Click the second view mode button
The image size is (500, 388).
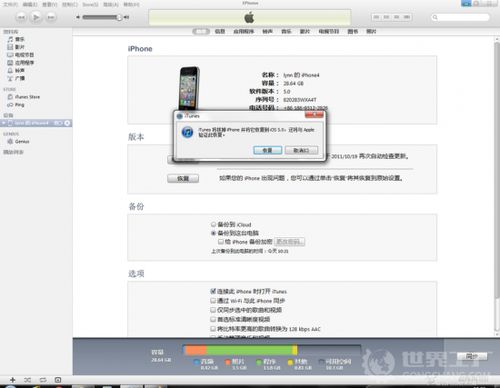[386, 17]
